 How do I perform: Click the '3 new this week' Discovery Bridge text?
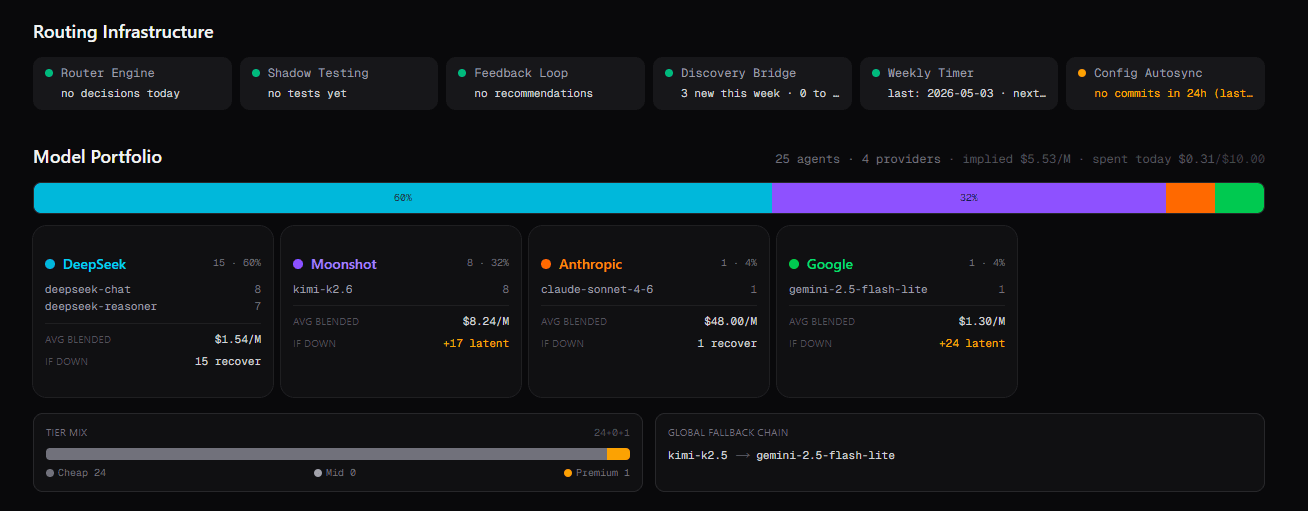760,93
